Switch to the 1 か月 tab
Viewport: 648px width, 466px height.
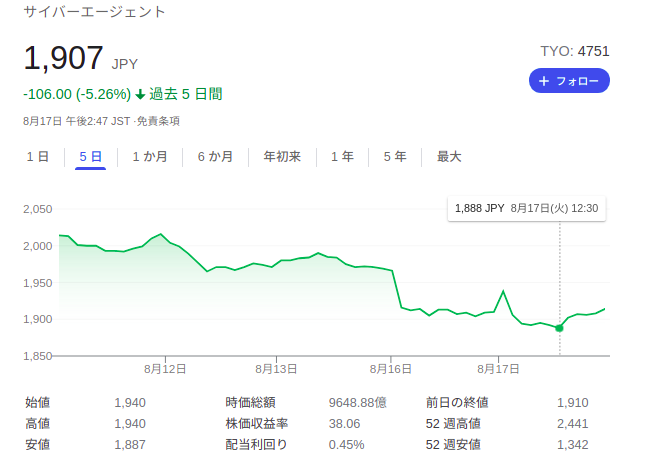pos(150,157)
